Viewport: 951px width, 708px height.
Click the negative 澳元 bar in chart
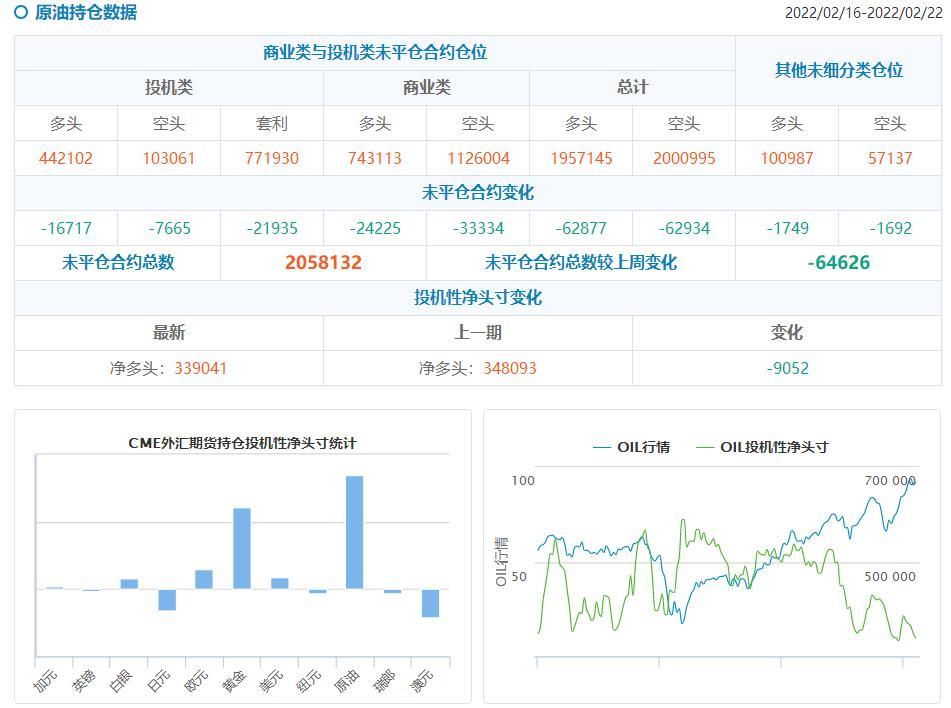[430, 603]
